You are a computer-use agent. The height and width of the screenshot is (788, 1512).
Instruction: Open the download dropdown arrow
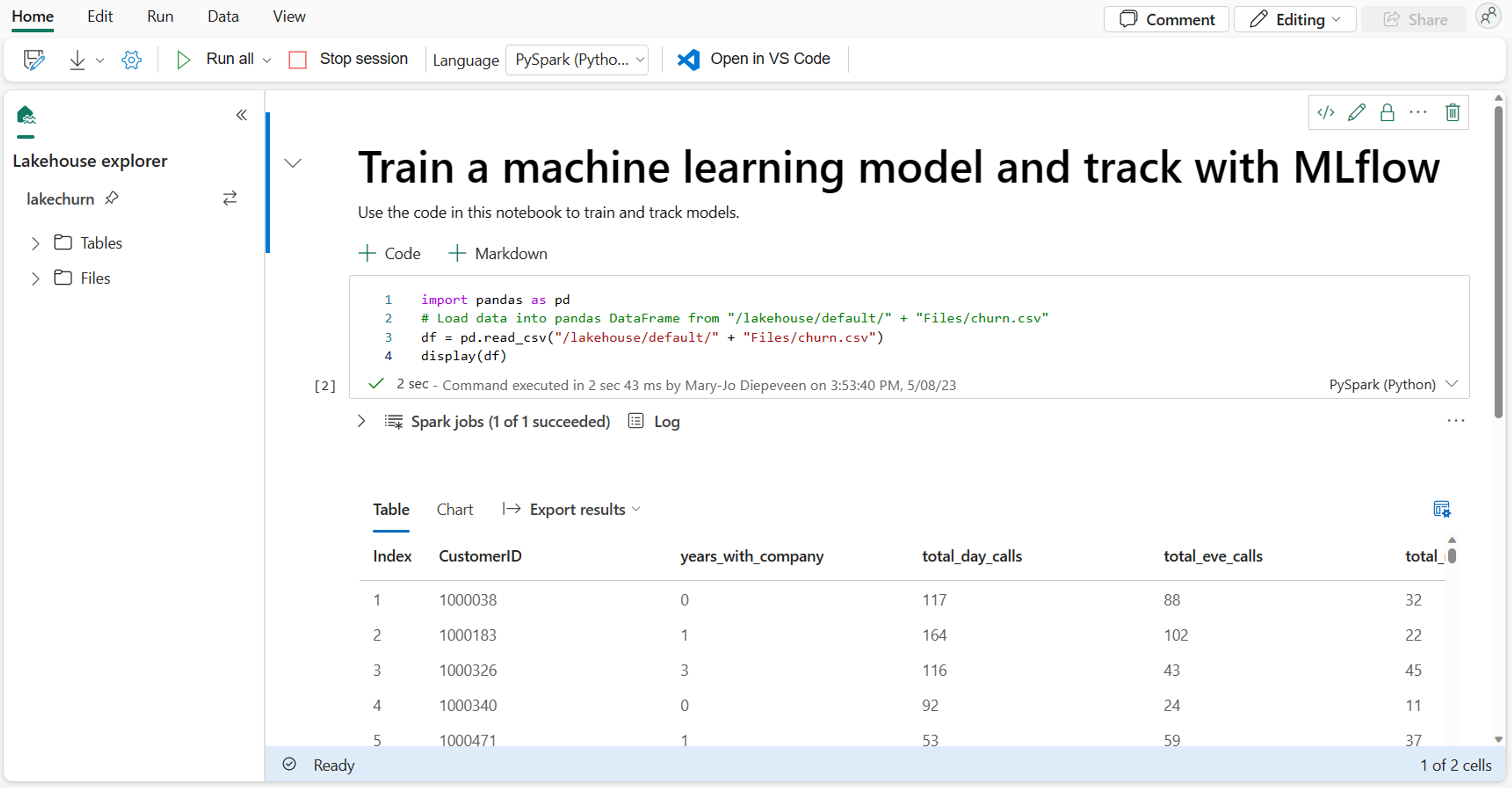(100, 60)
